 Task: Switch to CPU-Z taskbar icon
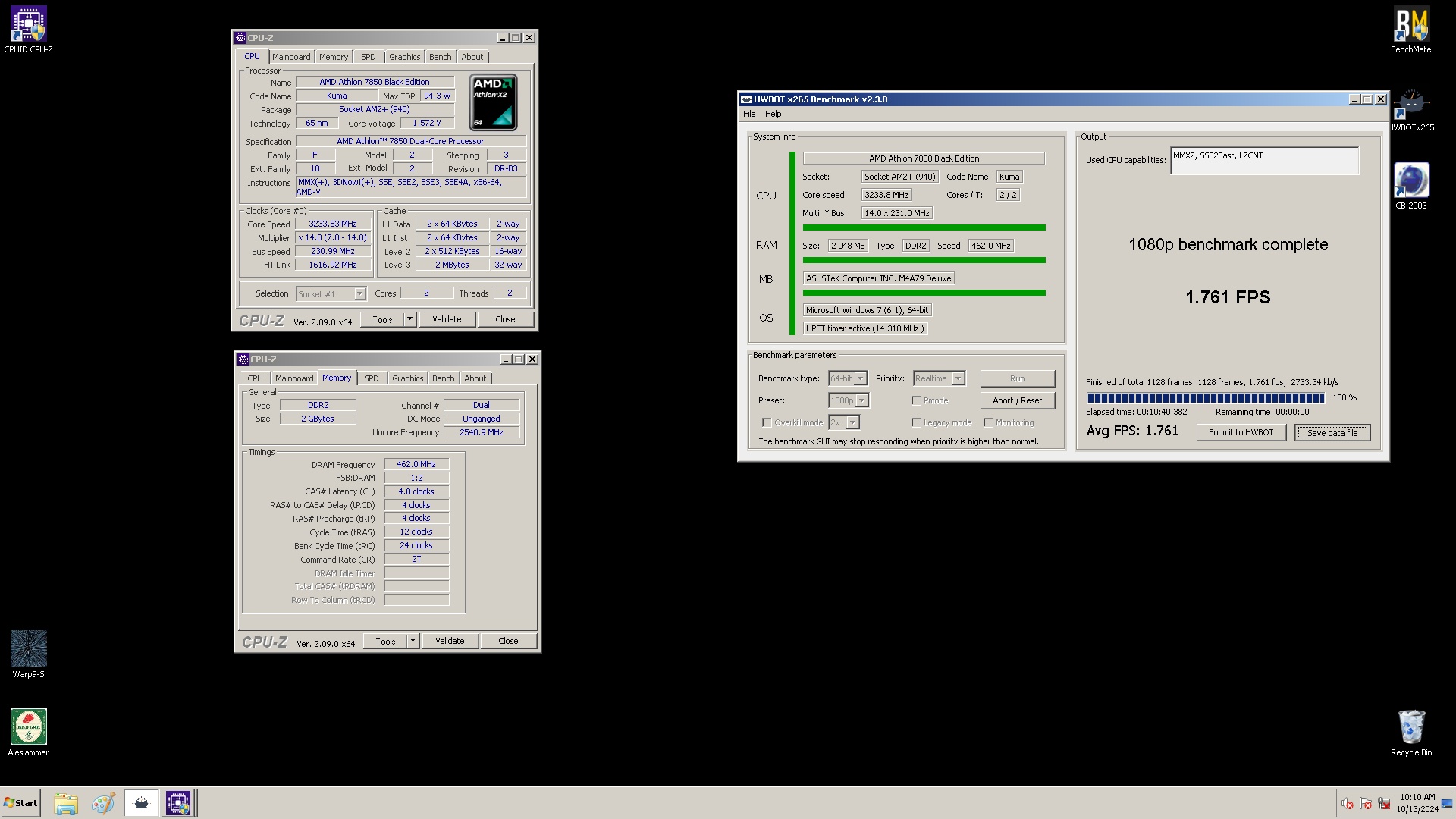coord(179,803)
